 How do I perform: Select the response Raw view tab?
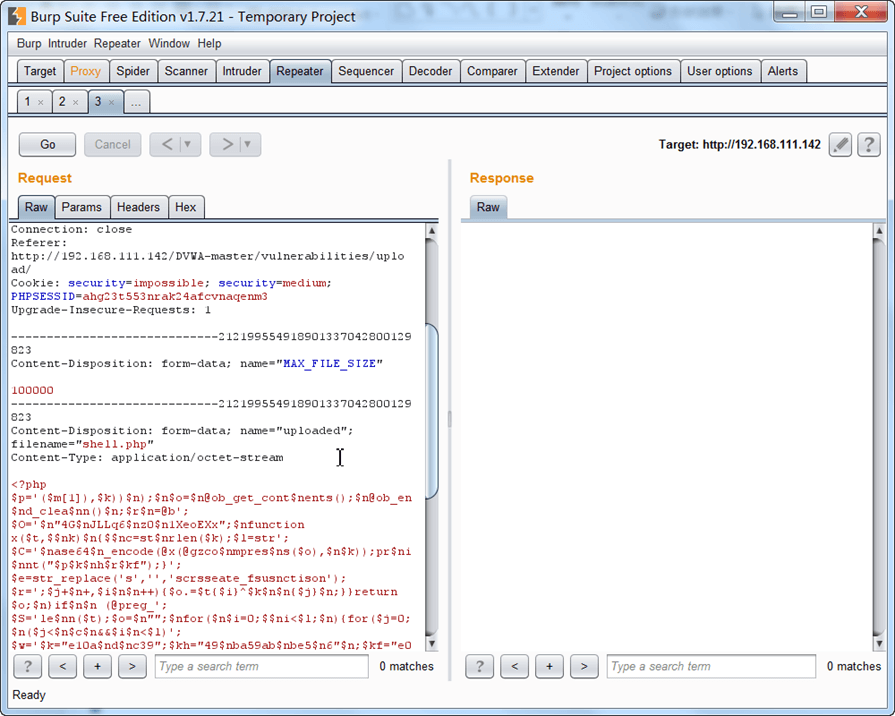click(488, 207)
